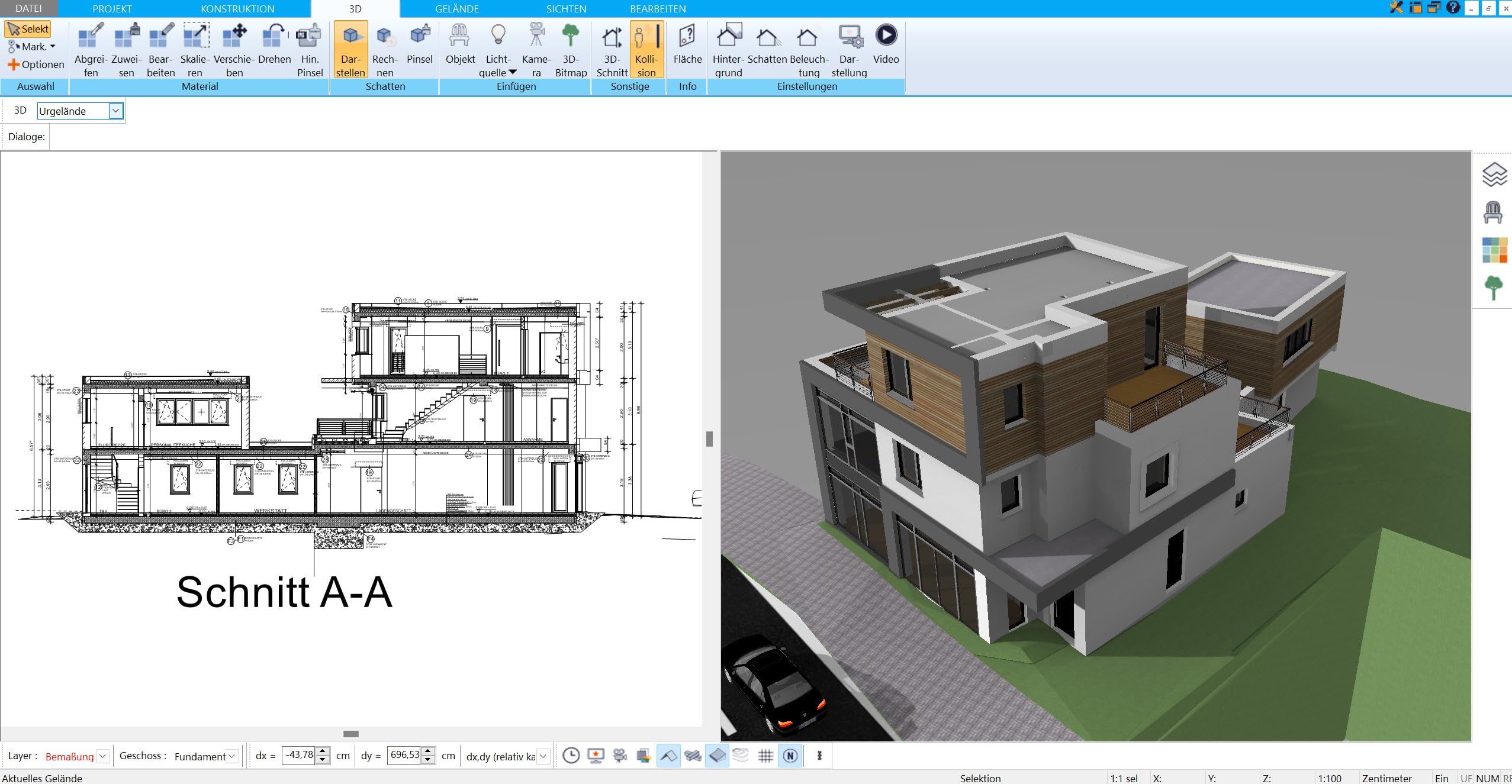
Task: Activate the Selekt selection tool
Action: tap(28, 29)
